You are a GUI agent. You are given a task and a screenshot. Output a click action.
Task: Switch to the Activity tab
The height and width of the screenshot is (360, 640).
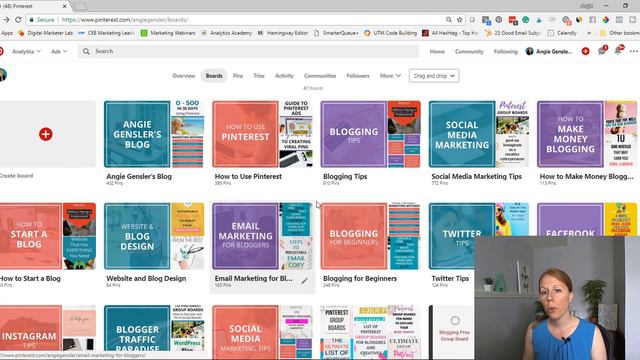click(284, 76)
